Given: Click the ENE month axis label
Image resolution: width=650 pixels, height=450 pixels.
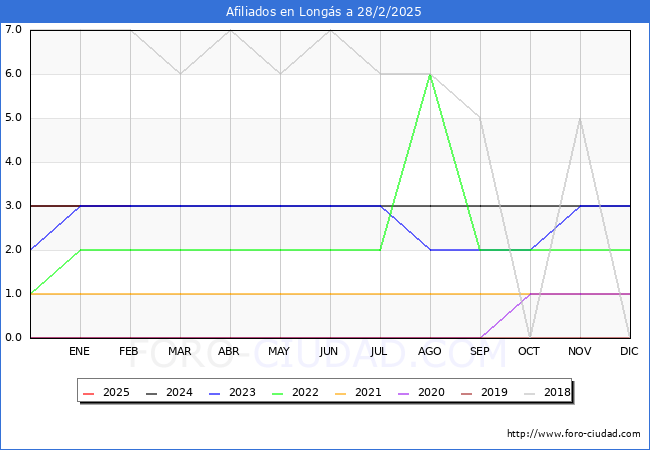Looking at the screenshot, I should coord(79,351).
